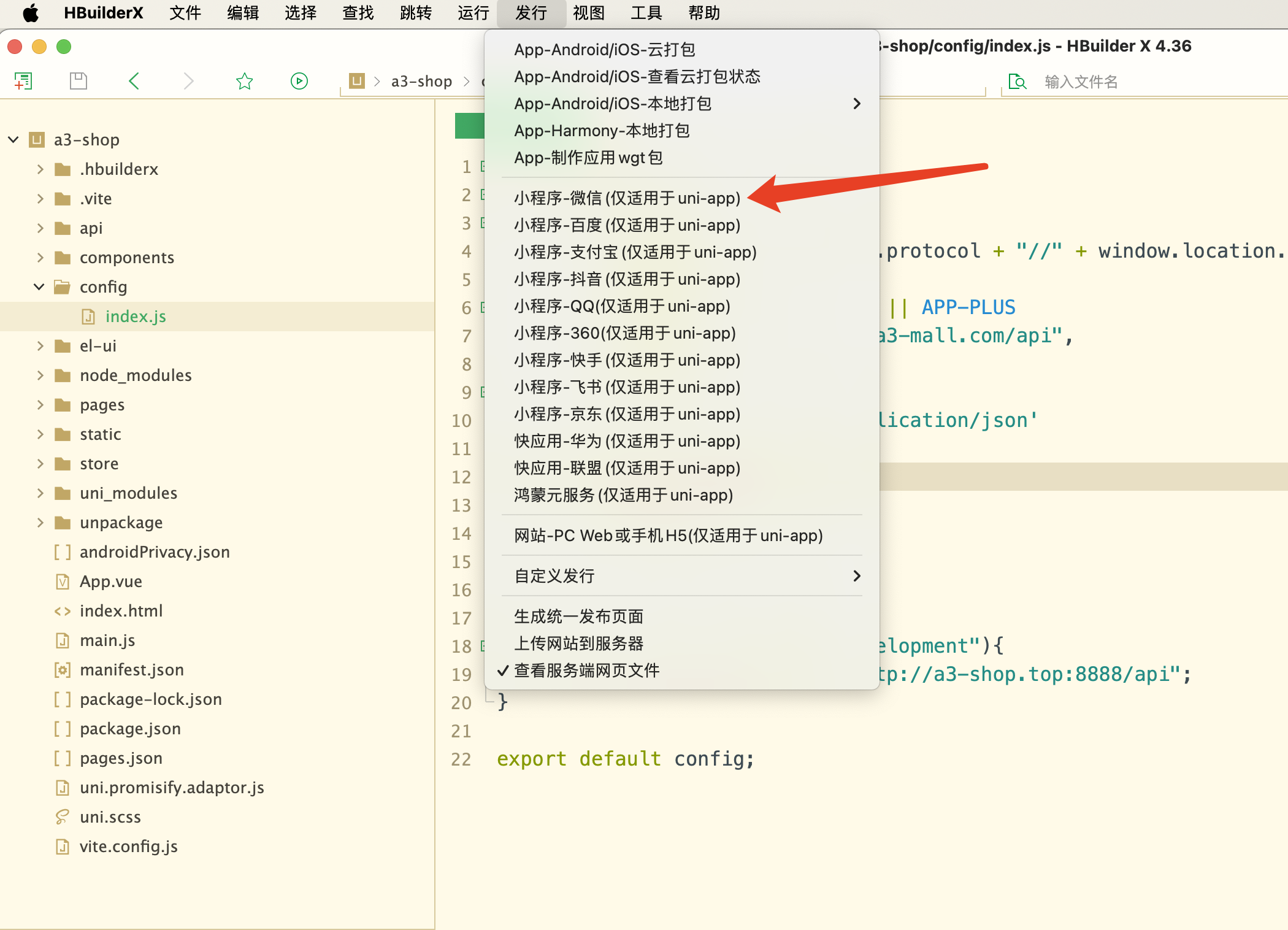Select the .vite folder row
This screenshot has width=1288, height=930.
coord(218,199)
